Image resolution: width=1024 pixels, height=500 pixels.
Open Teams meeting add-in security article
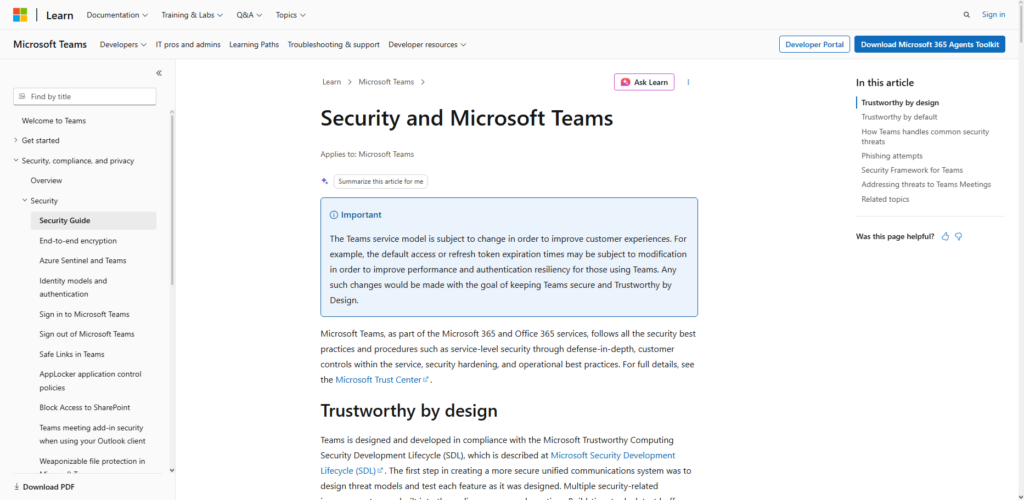pyautogui.click(x=91, y=434)
